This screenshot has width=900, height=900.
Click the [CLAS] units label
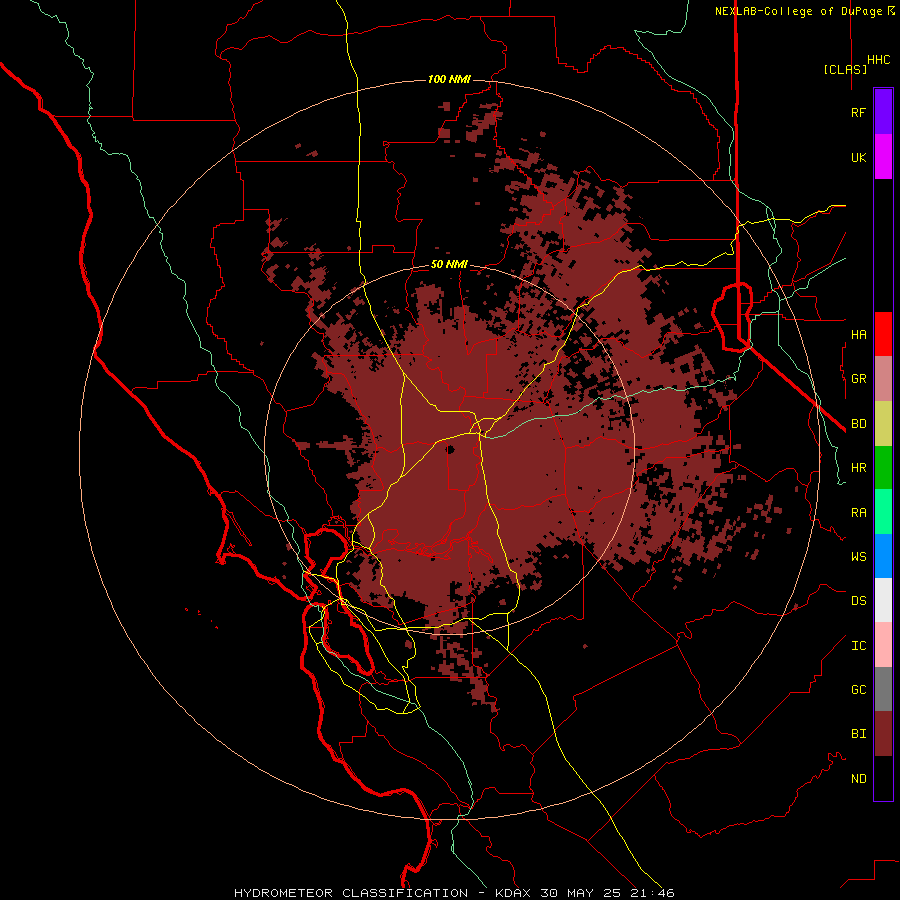[845, 69]
